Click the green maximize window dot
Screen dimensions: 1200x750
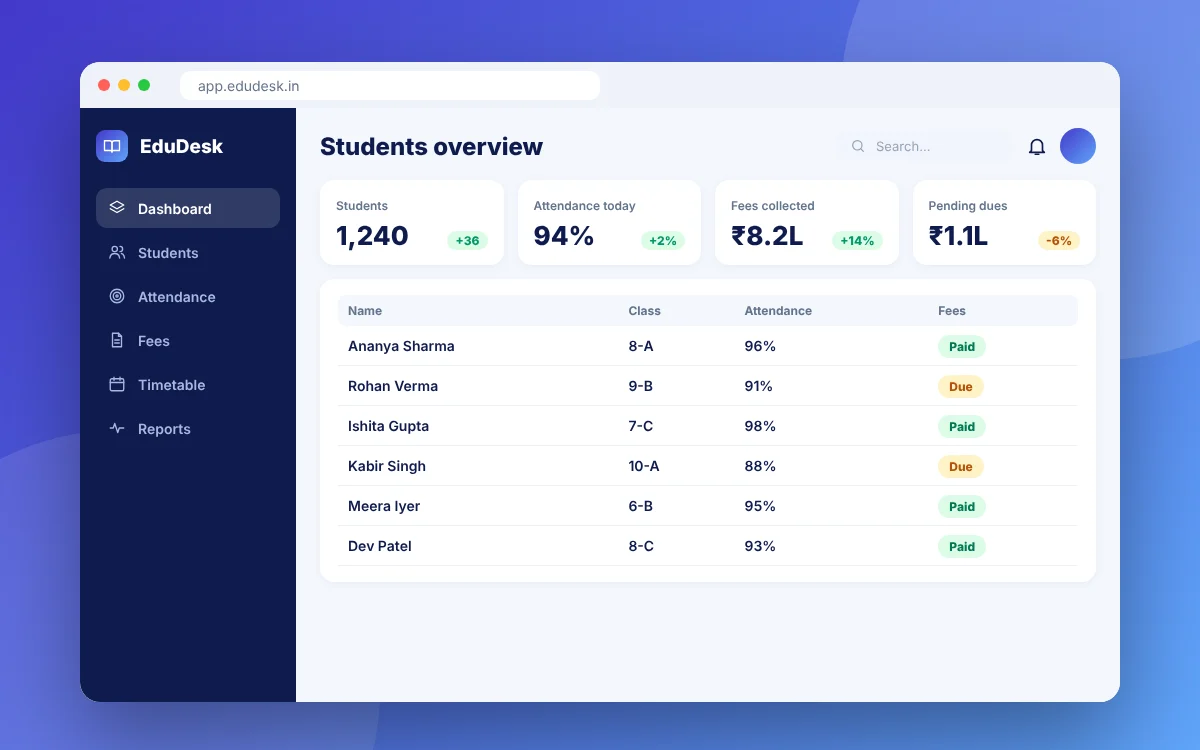point(144,85)
